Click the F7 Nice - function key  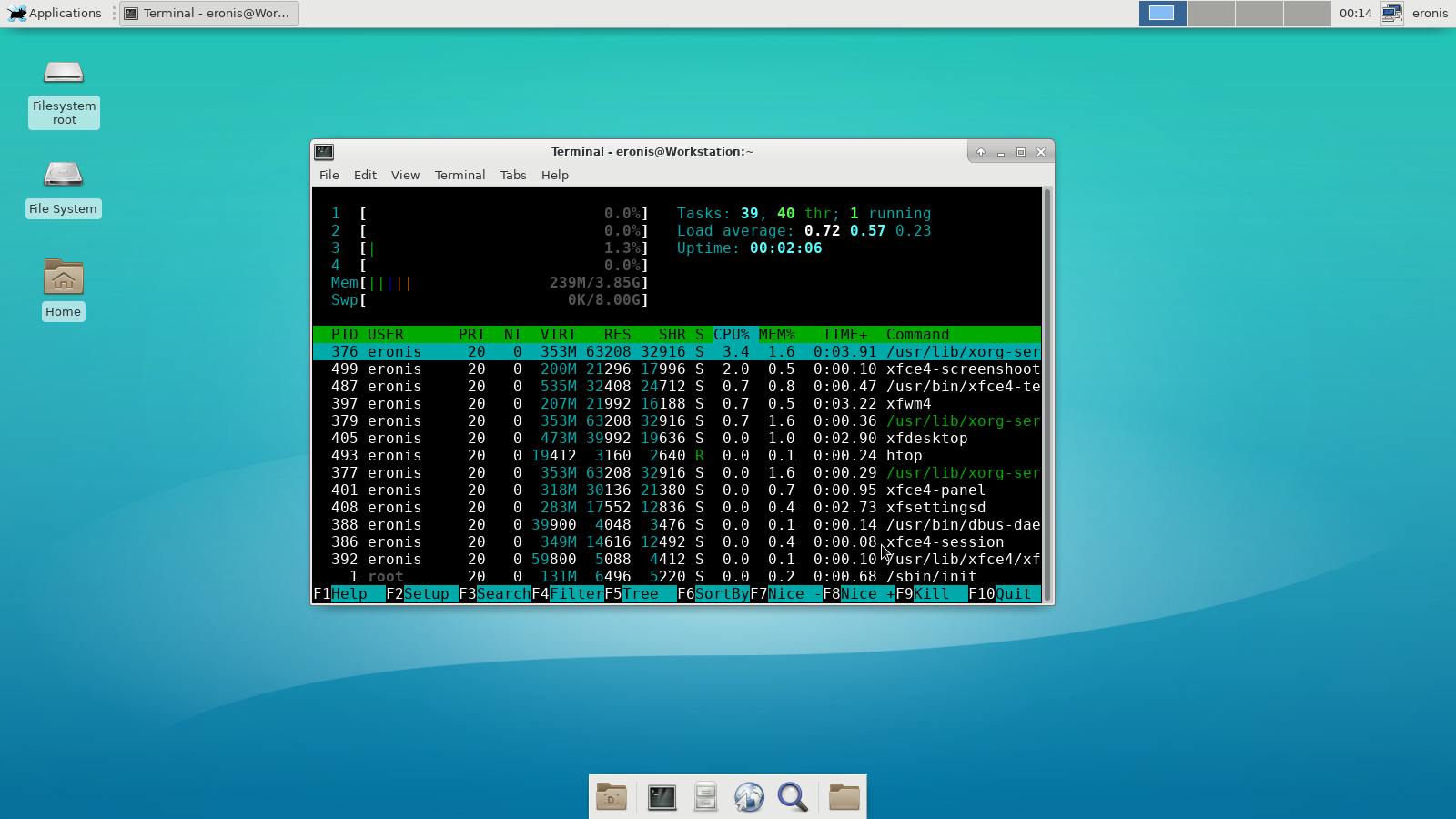pyautogui.click(x=785, y=593)
